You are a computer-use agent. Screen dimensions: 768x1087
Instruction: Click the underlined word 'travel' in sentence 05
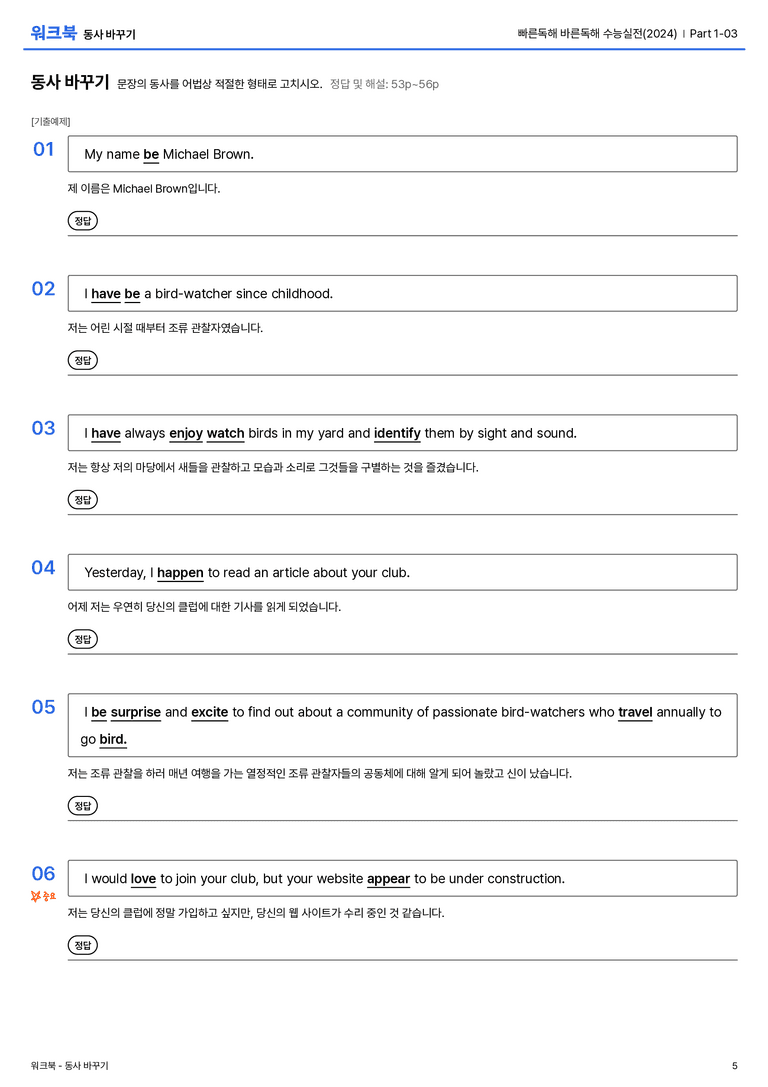pos(635,713)
